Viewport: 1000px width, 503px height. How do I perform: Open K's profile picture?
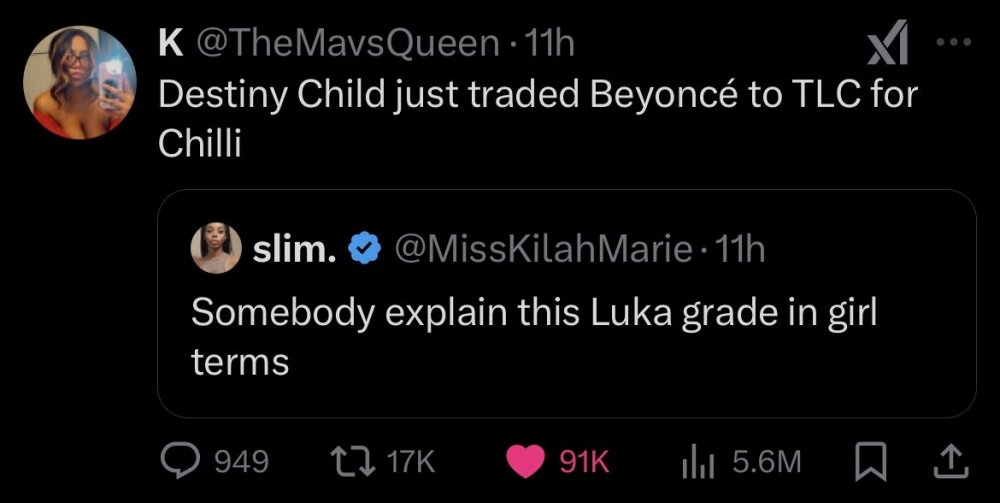tap(79, 82)
